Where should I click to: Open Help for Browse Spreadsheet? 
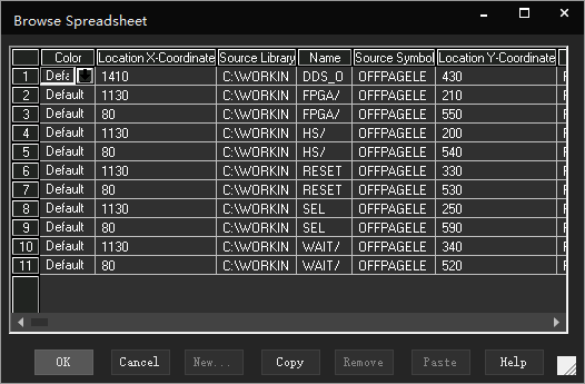[x=514, y=362]
